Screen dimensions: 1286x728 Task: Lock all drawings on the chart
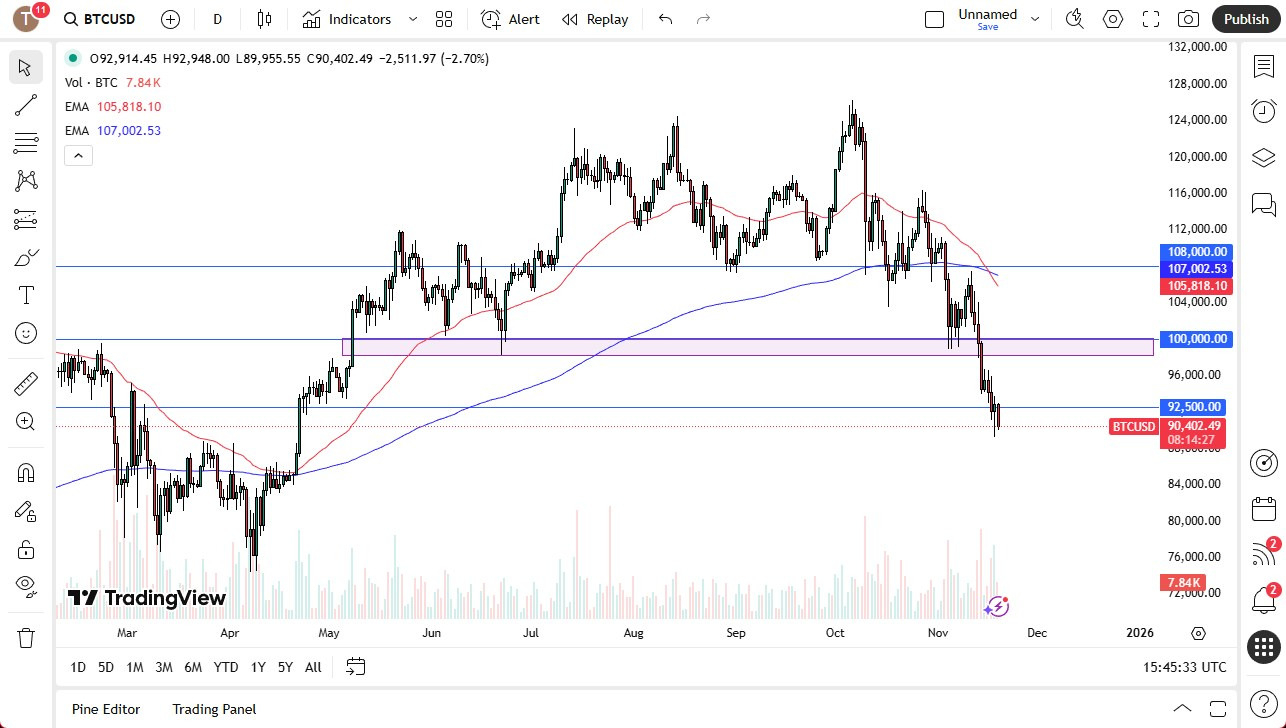click(x=26, y=549)
